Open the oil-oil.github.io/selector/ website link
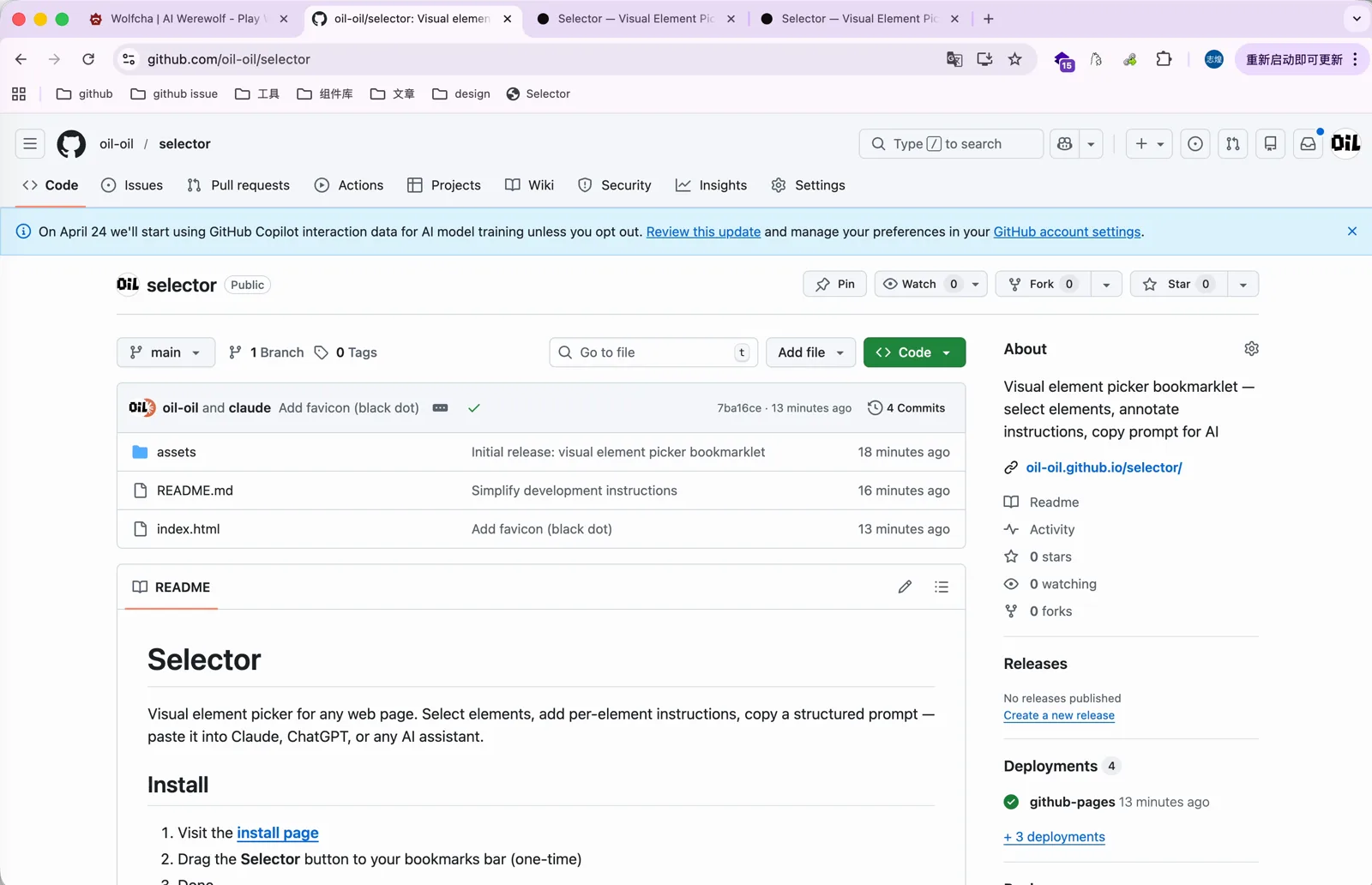This screenshot has width=1372, height=885. (1104, 467)
